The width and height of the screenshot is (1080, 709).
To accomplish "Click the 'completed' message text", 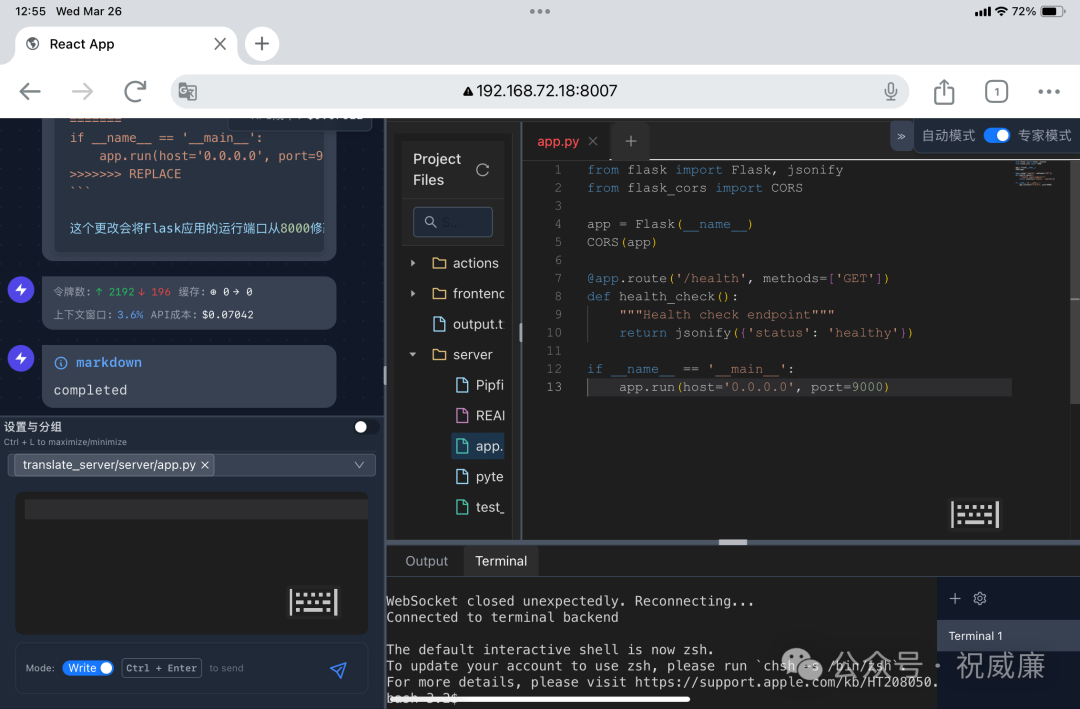I will click(90, 390).
